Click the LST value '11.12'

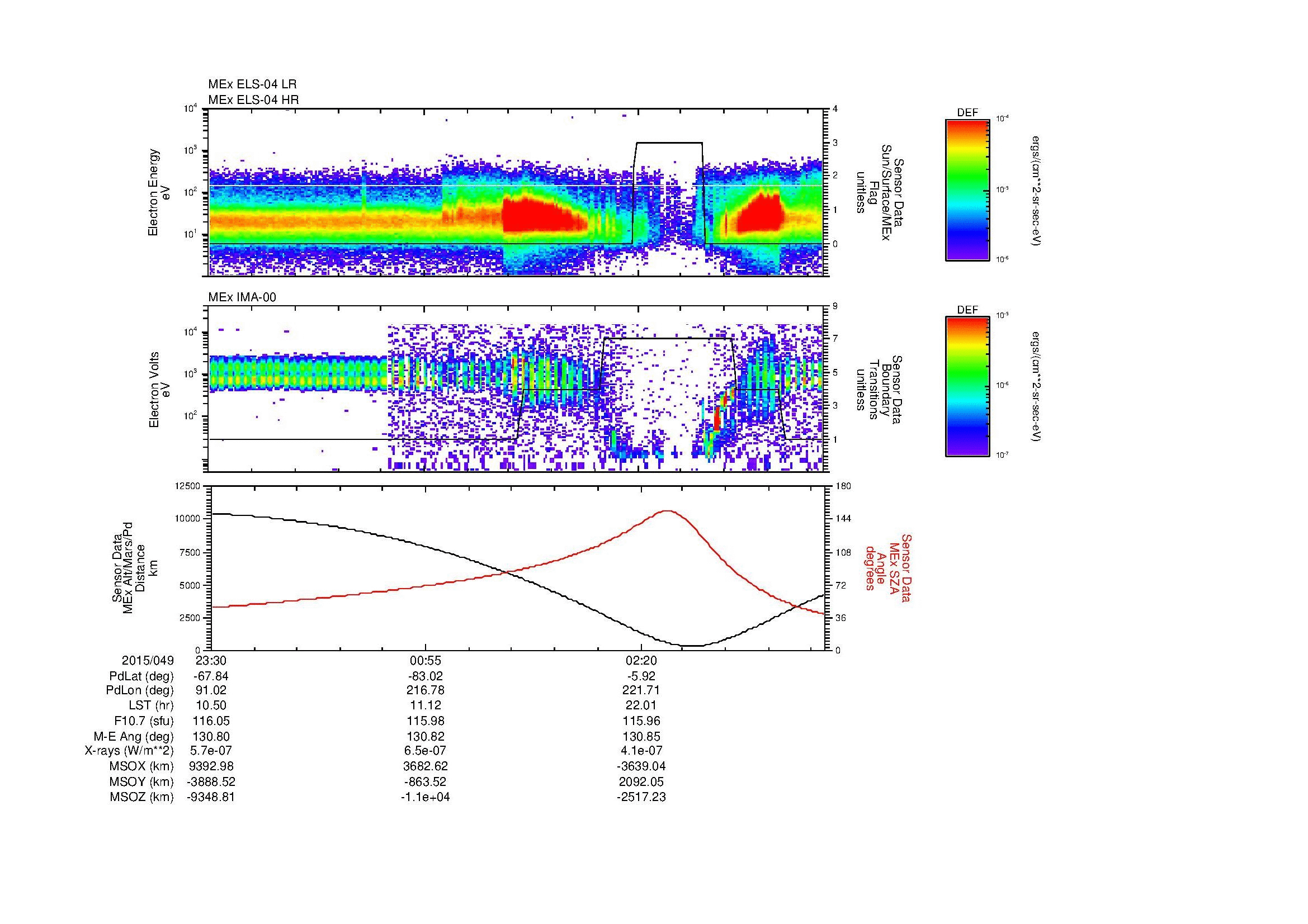click(x=426, y=705)
